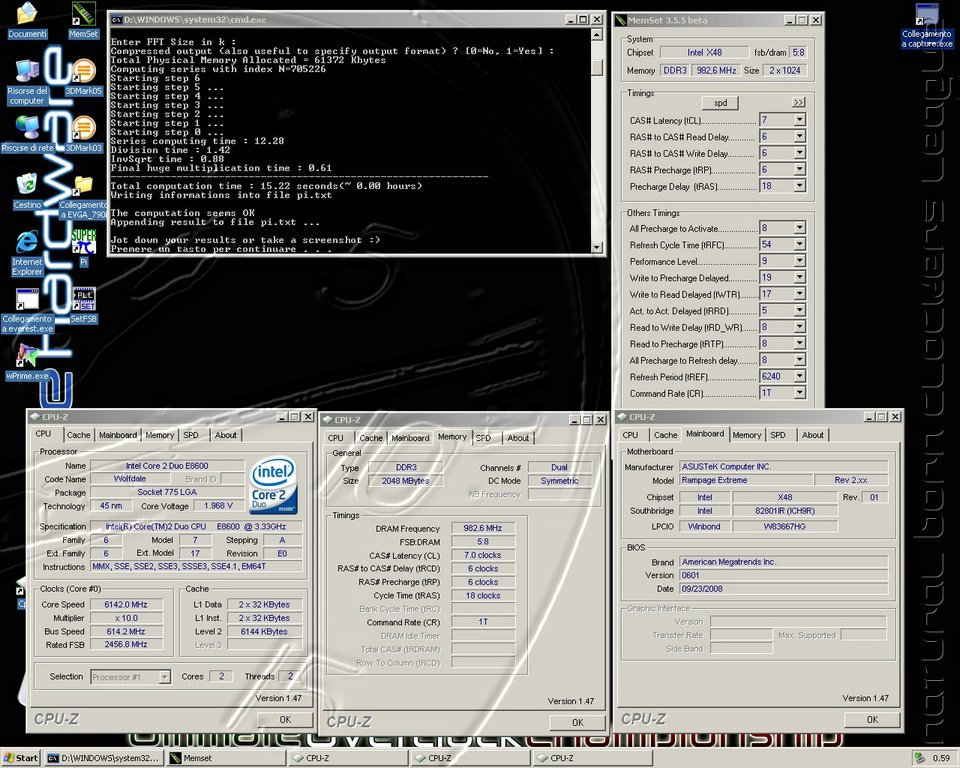Open the Refresh Period (tREF) dropdown
Image resolution: width=960 pixels, height=768 pixels.
pyautogui.click(x=800, y=377)
